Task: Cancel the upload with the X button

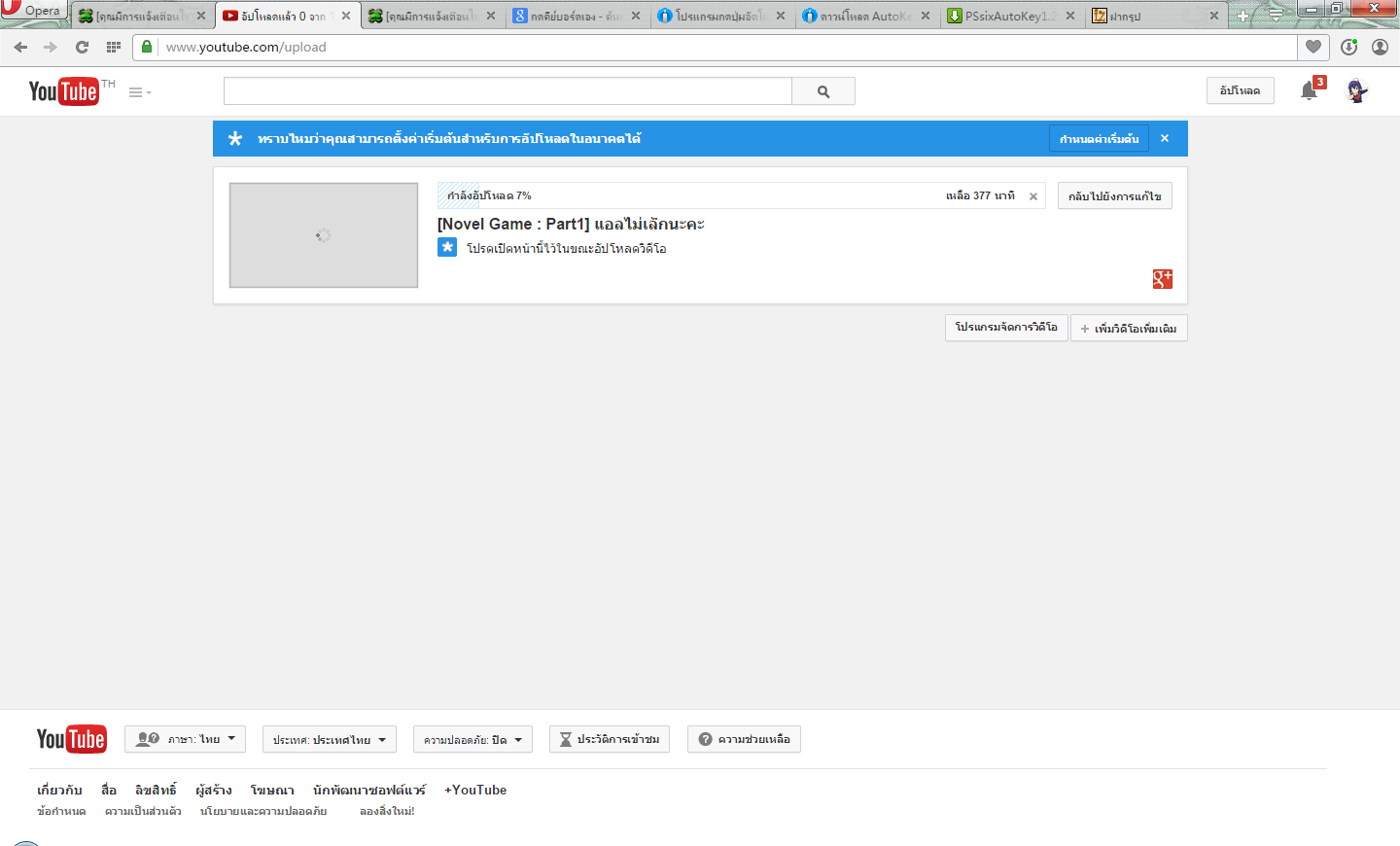Action: [1033, 196]
